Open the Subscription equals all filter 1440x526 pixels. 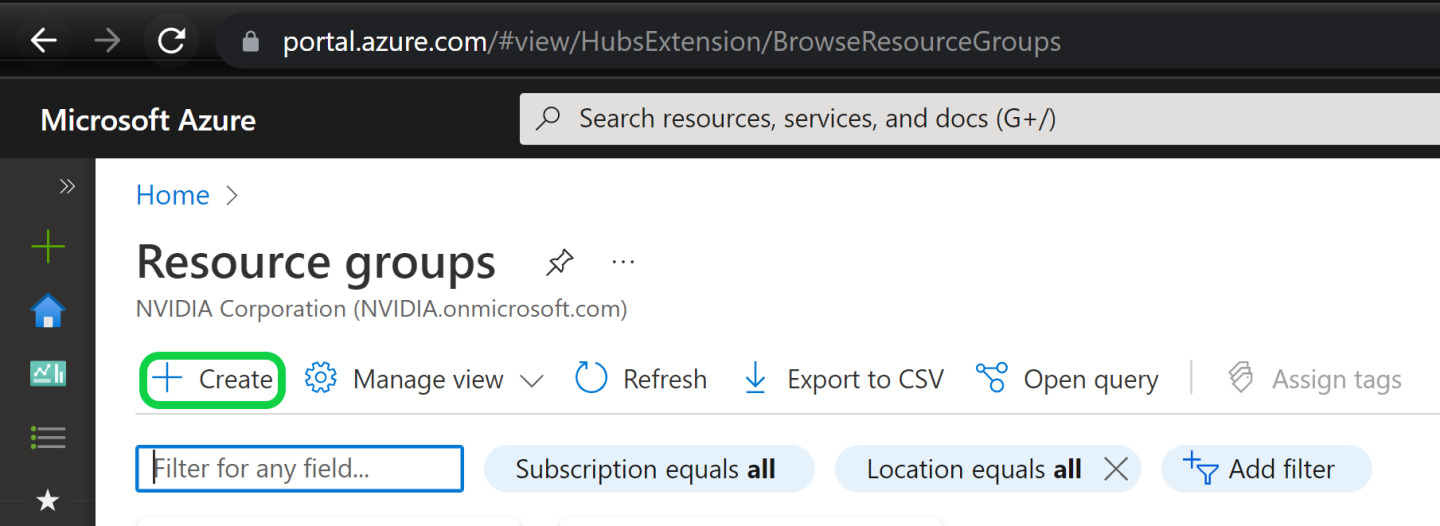pyautogui.click(x=648, y=469)
